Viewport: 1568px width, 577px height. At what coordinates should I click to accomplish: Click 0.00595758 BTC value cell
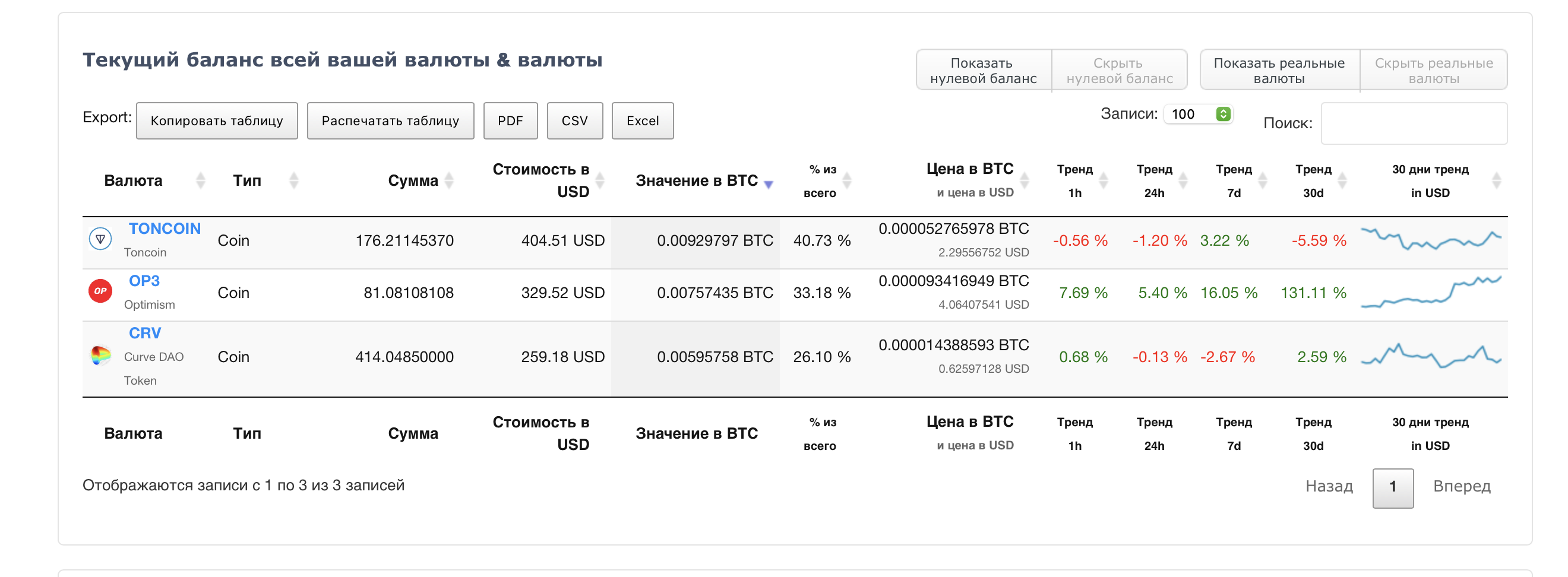715,357
